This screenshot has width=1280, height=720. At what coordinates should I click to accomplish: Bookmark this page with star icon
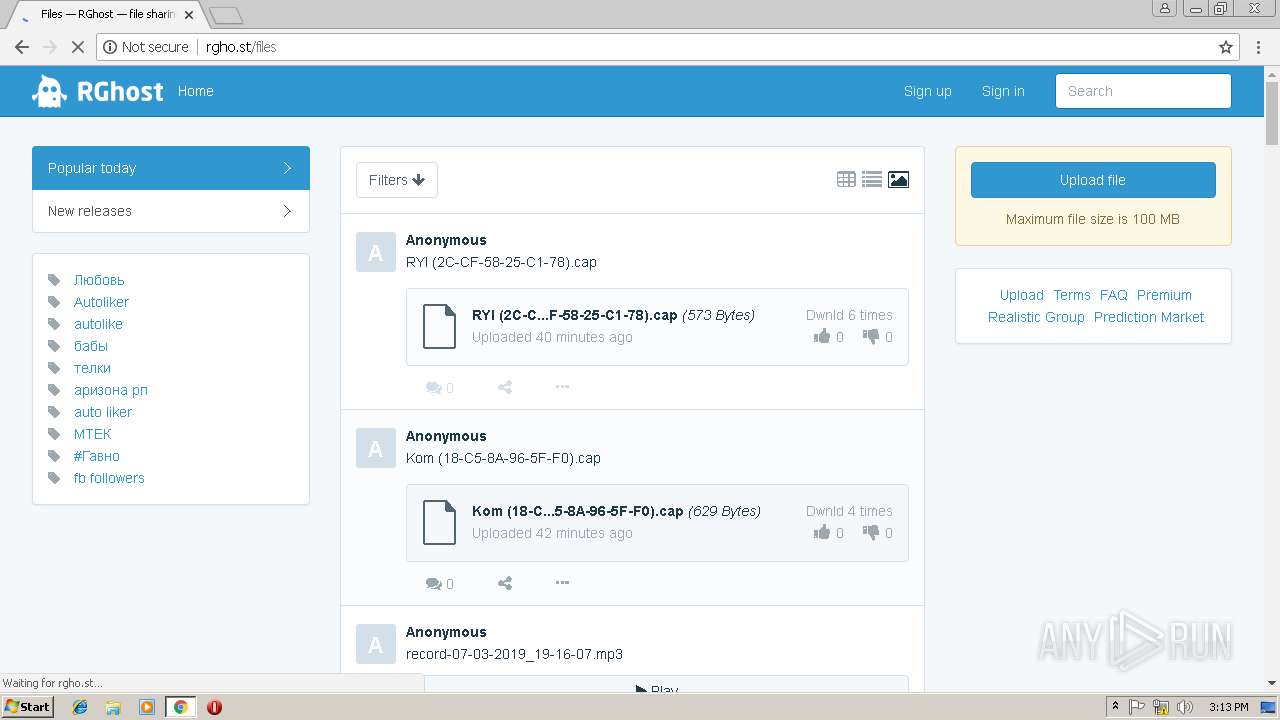click(1226, 47)
